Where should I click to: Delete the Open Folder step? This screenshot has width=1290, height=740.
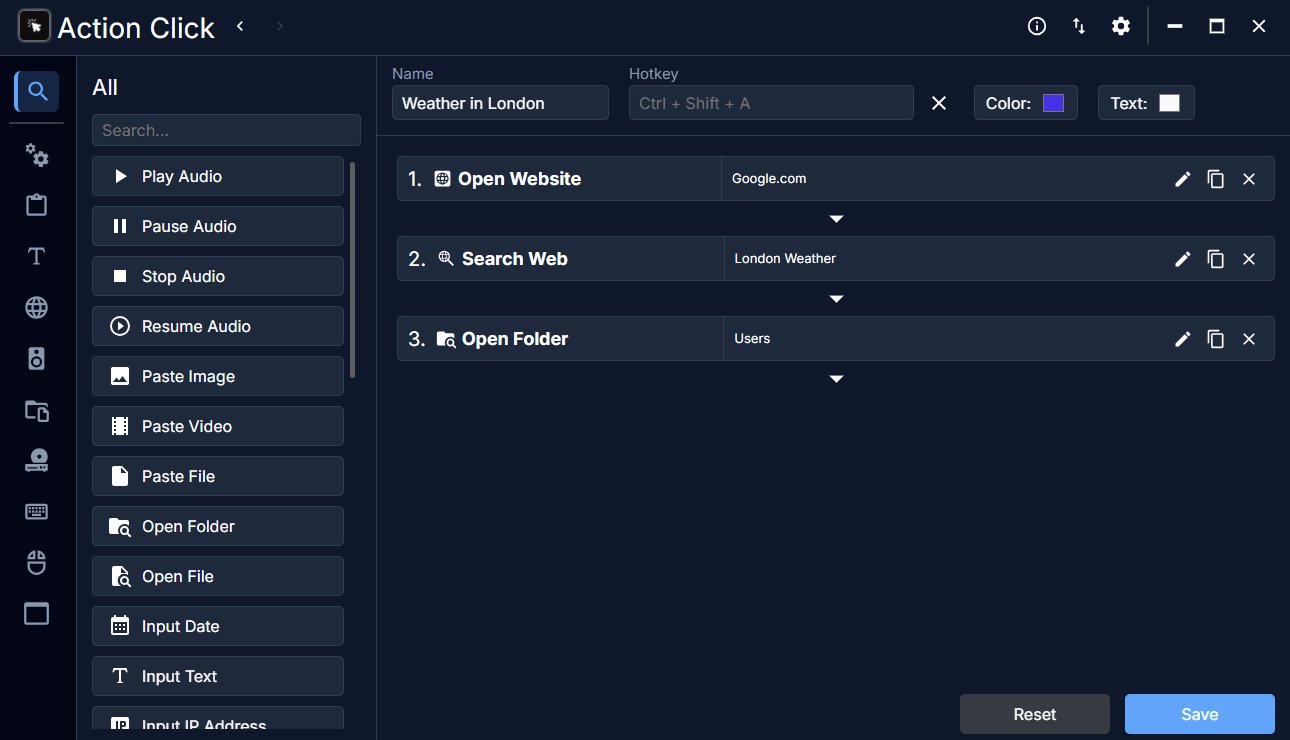[x=1248, y=339]
